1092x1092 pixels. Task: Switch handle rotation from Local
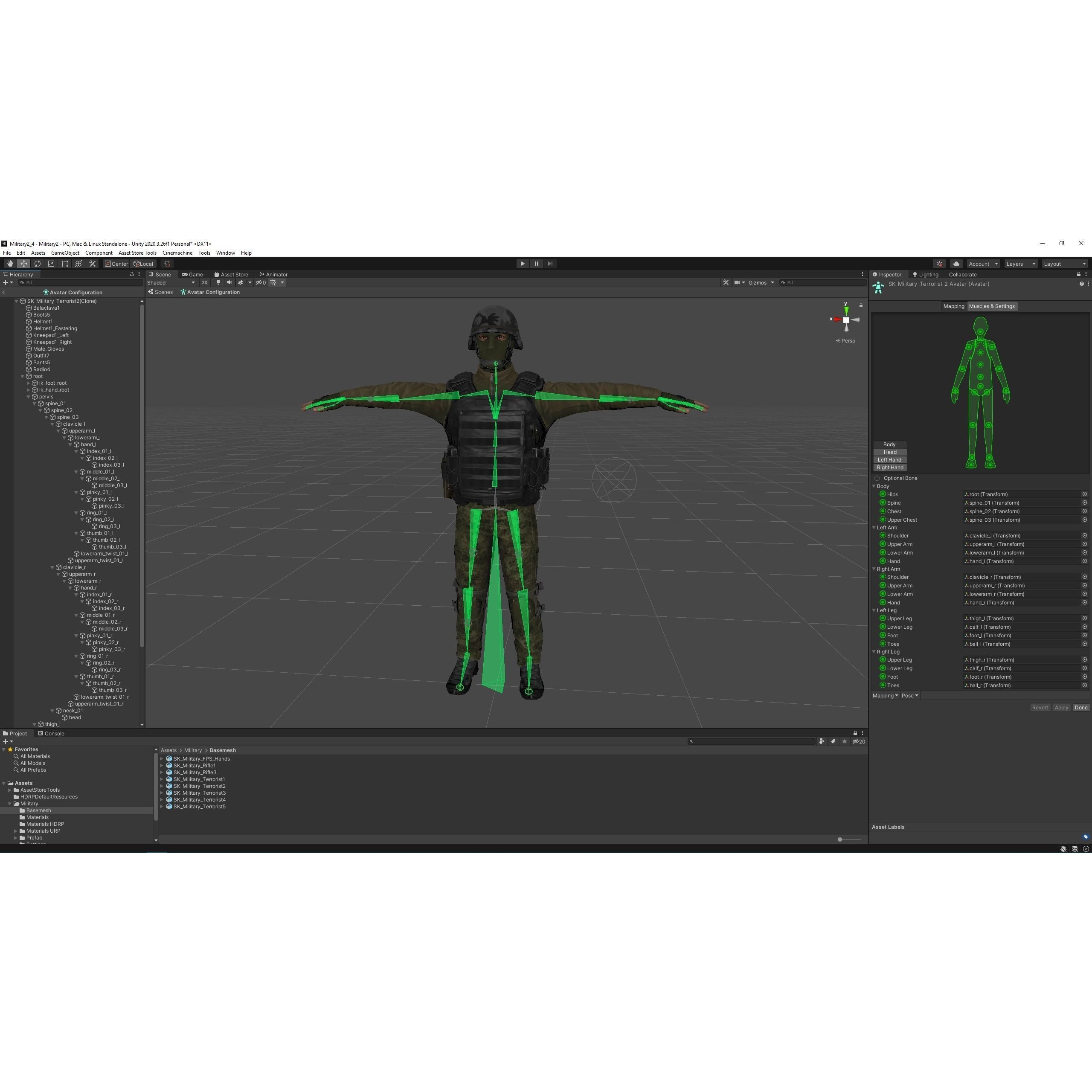click(143, 263)
